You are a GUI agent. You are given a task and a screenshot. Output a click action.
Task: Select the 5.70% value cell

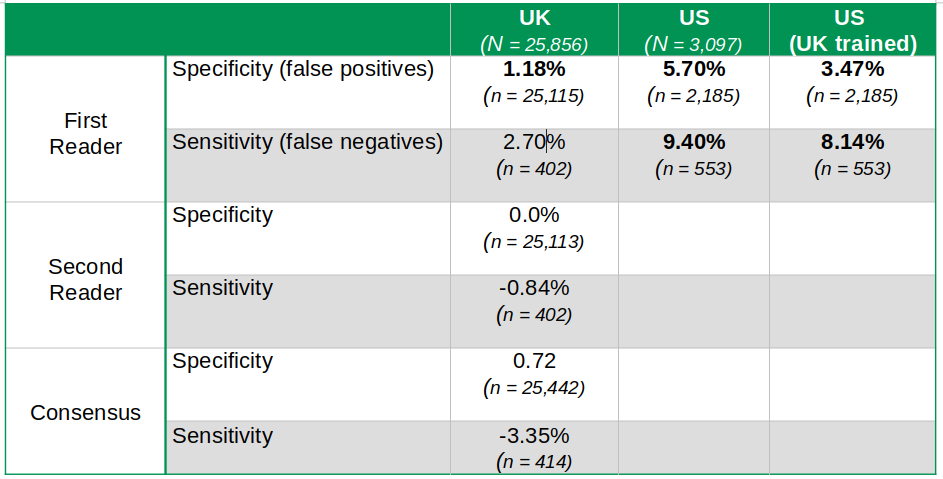[693, 82]
